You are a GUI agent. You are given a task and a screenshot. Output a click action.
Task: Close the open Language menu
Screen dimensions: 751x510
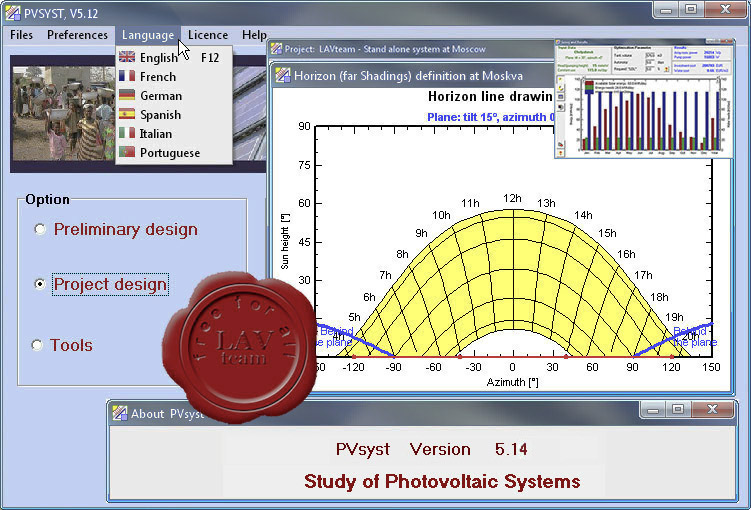click(x=148, y=35)
